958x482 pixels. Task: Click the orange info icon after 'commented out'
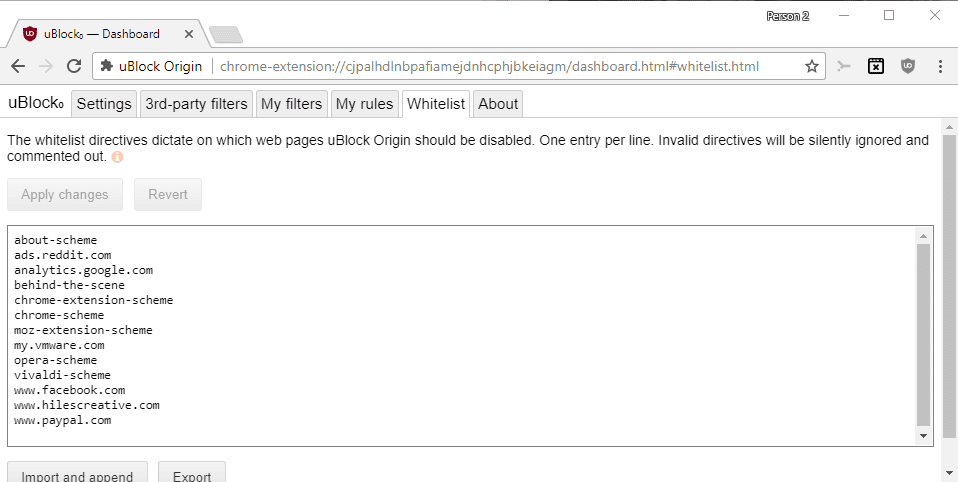pyautogui.click(x=117, y=157)
